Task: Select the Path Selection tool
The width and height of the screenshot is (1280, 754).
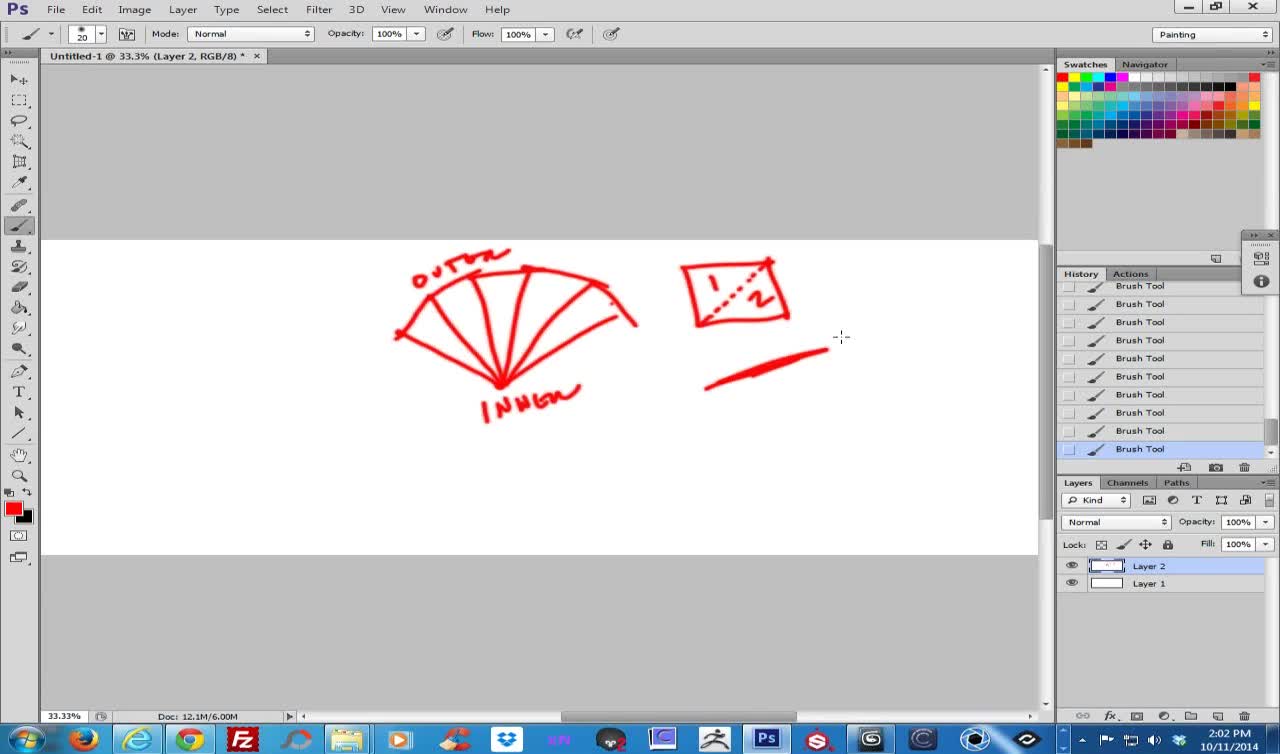Action: pyautogui.click(x=19, y=413)
